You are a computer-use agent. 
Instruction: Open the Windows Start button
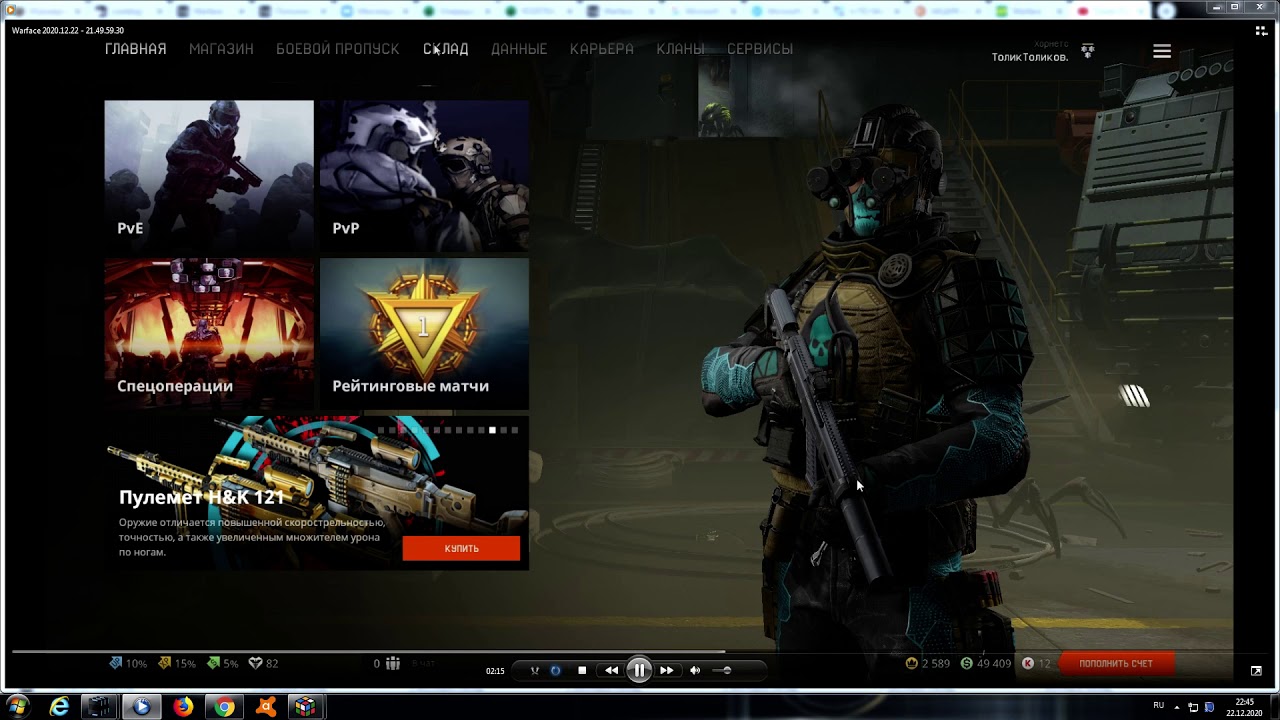17,706
